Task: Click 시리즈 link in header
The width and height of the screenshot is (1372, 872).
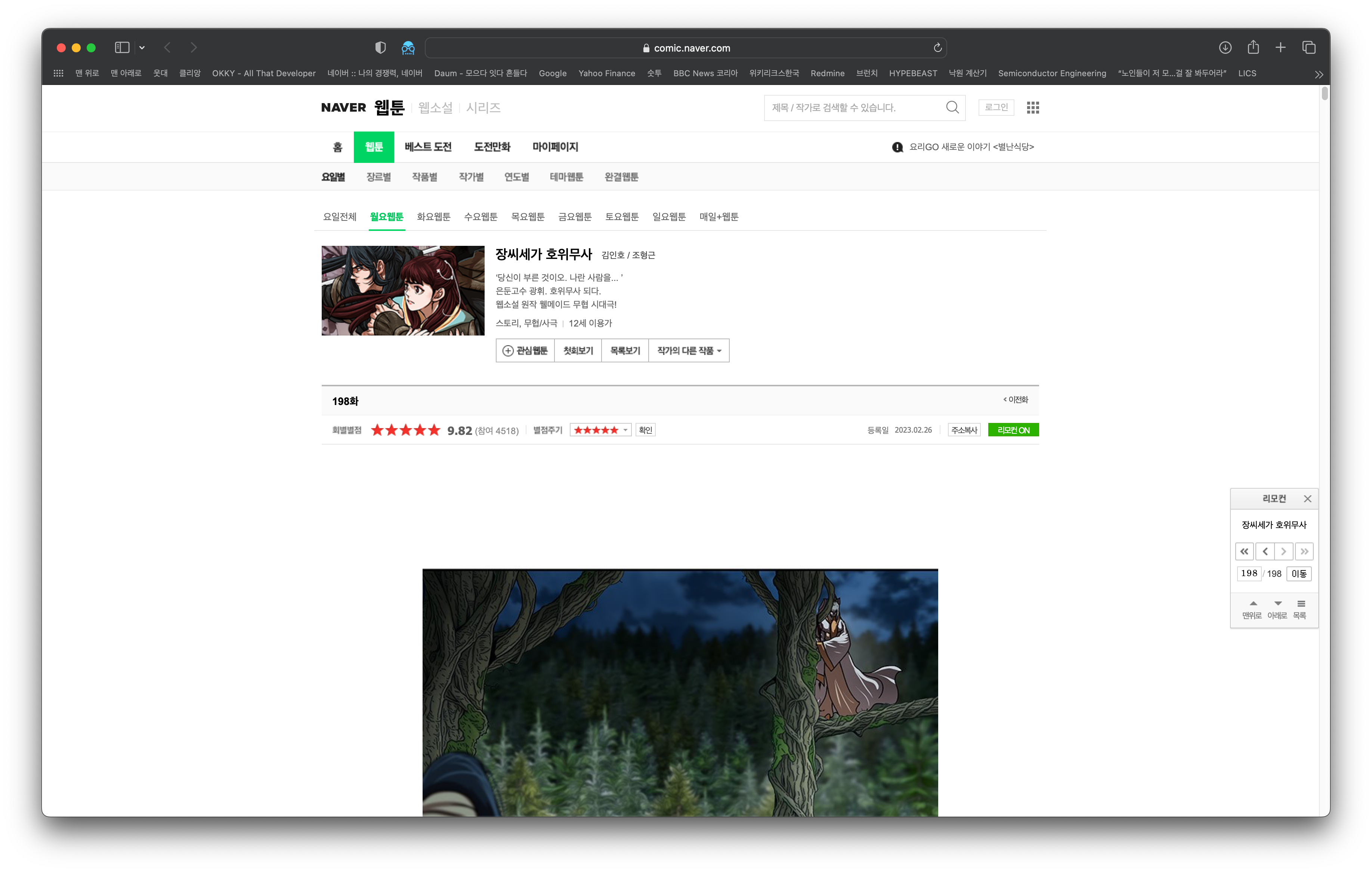Action: click(483, 108)
